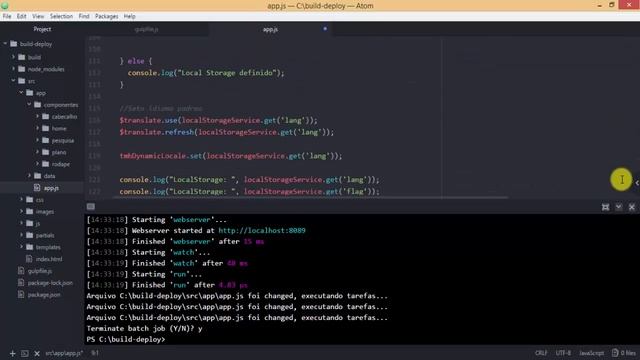This screenshot has width=640, height=360.
Task: Open the Find menu
Action: point(84,16)
